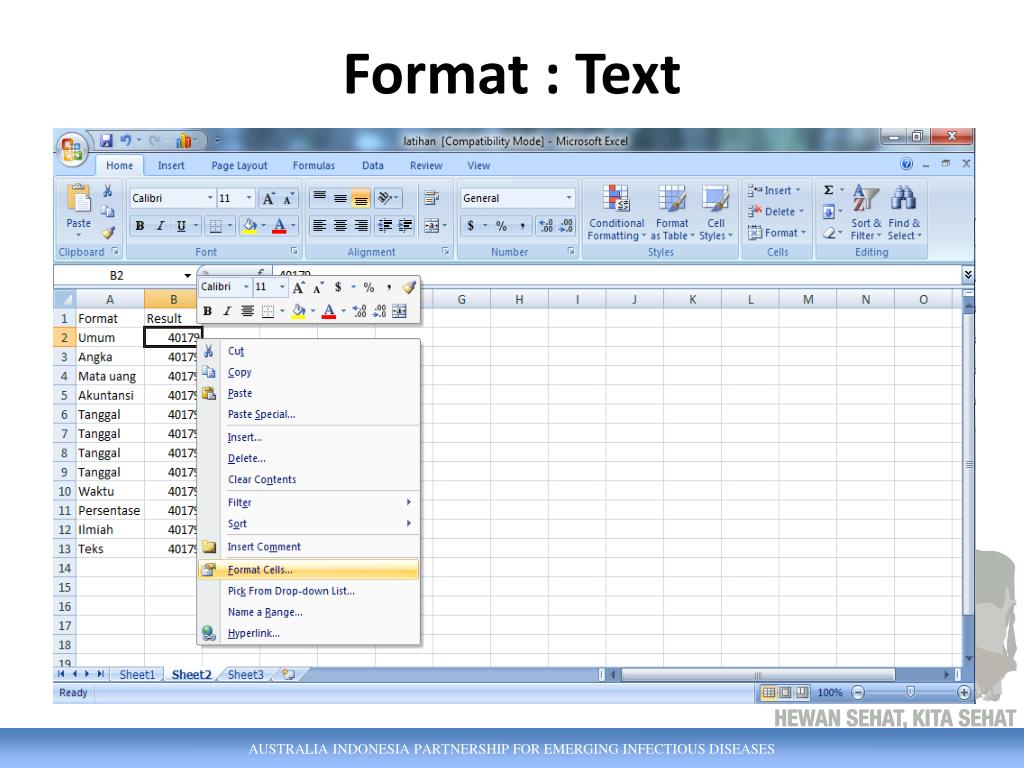1024x768 pixels.
Task: Click the Orientation icon in Alignment group
Action: (x=385, y=198)
